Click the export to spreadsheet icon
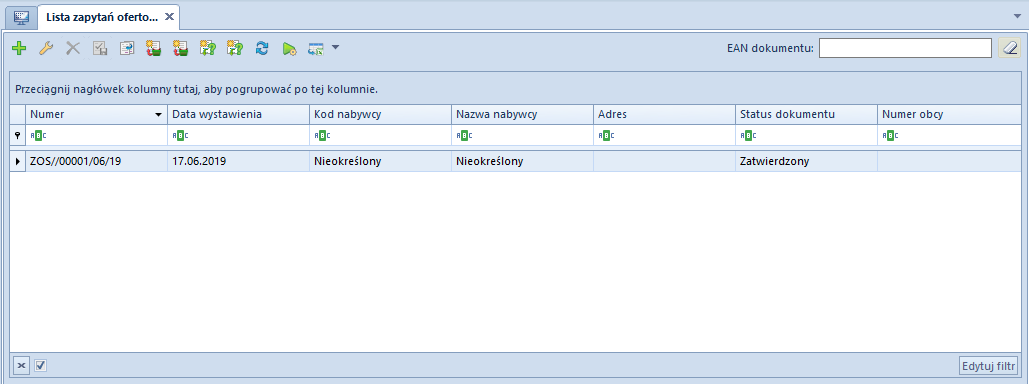Image resolution: width=1029 pixels, height=384 pixels. [x=316, y=48]
